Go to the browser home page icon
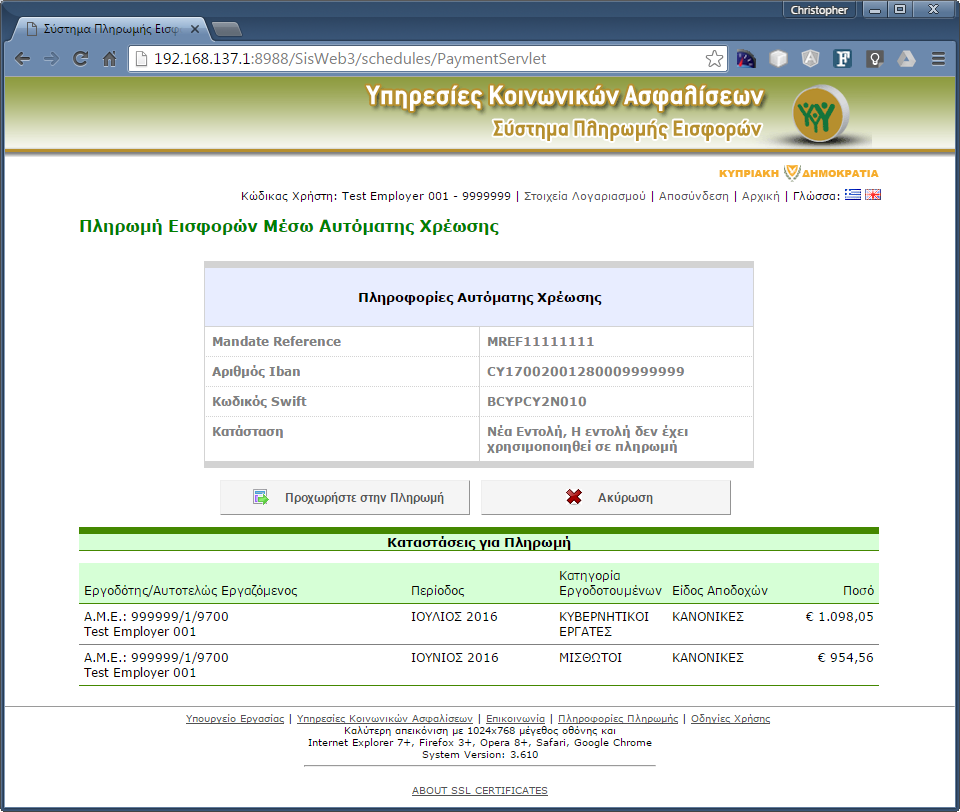The image size is (960, 812). pyautogui.click(x=110, y=59)
